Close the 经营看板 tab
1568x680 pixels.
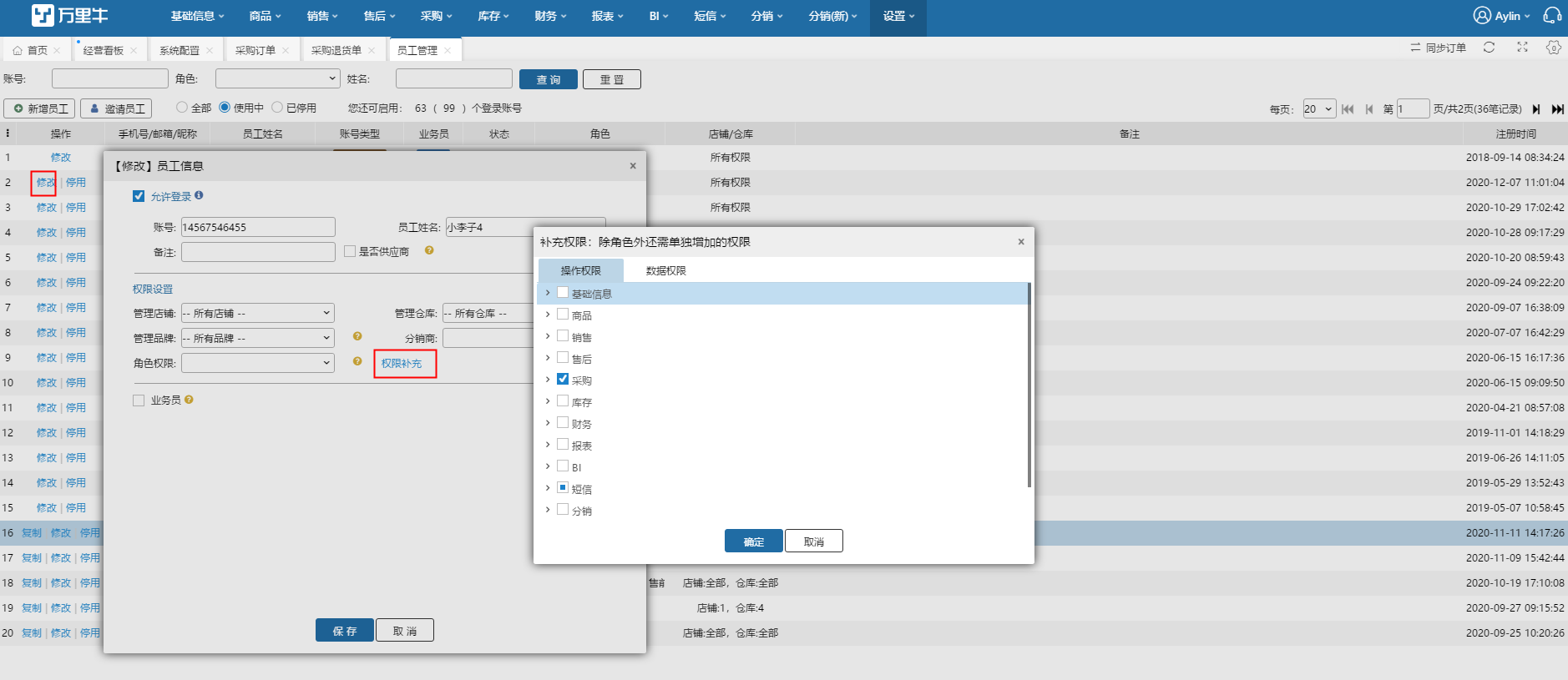[x=134, y=50]
